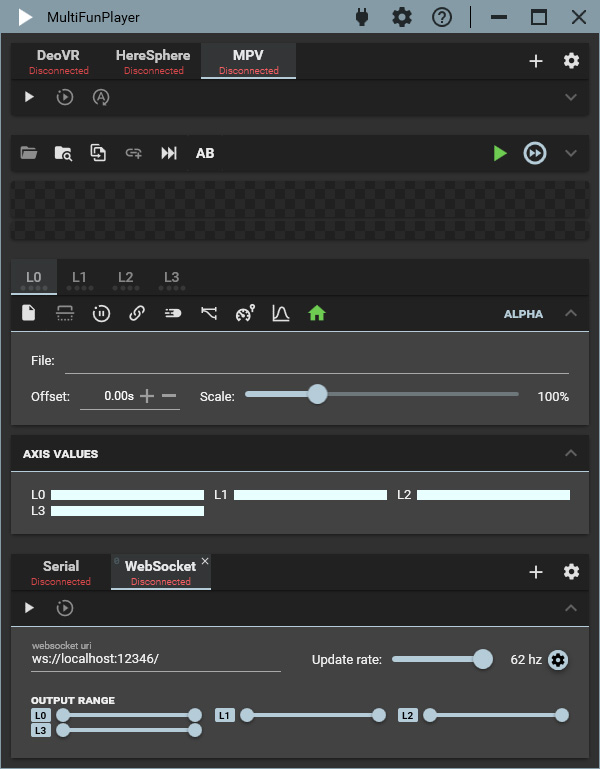Click the script file document icon

[29, 313]
